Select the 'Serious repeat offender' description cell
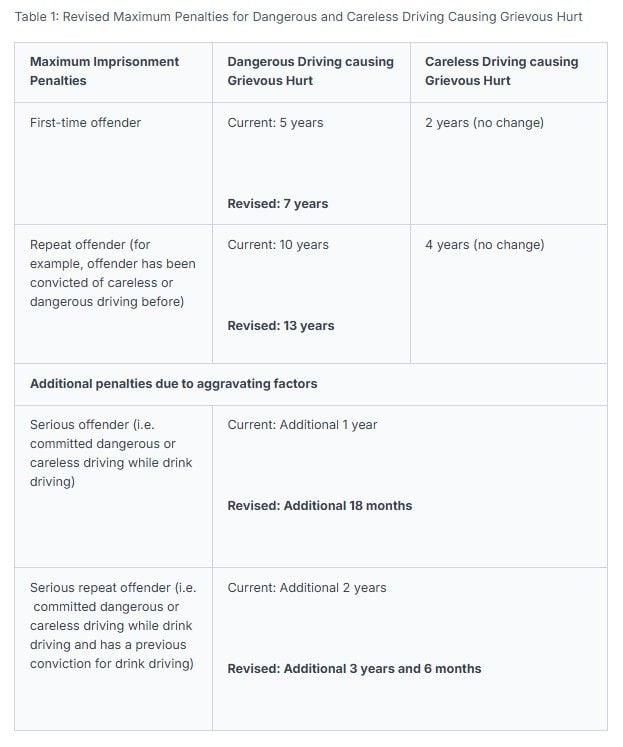Screen dimensions: 623x747 click(x=113, y=649)
